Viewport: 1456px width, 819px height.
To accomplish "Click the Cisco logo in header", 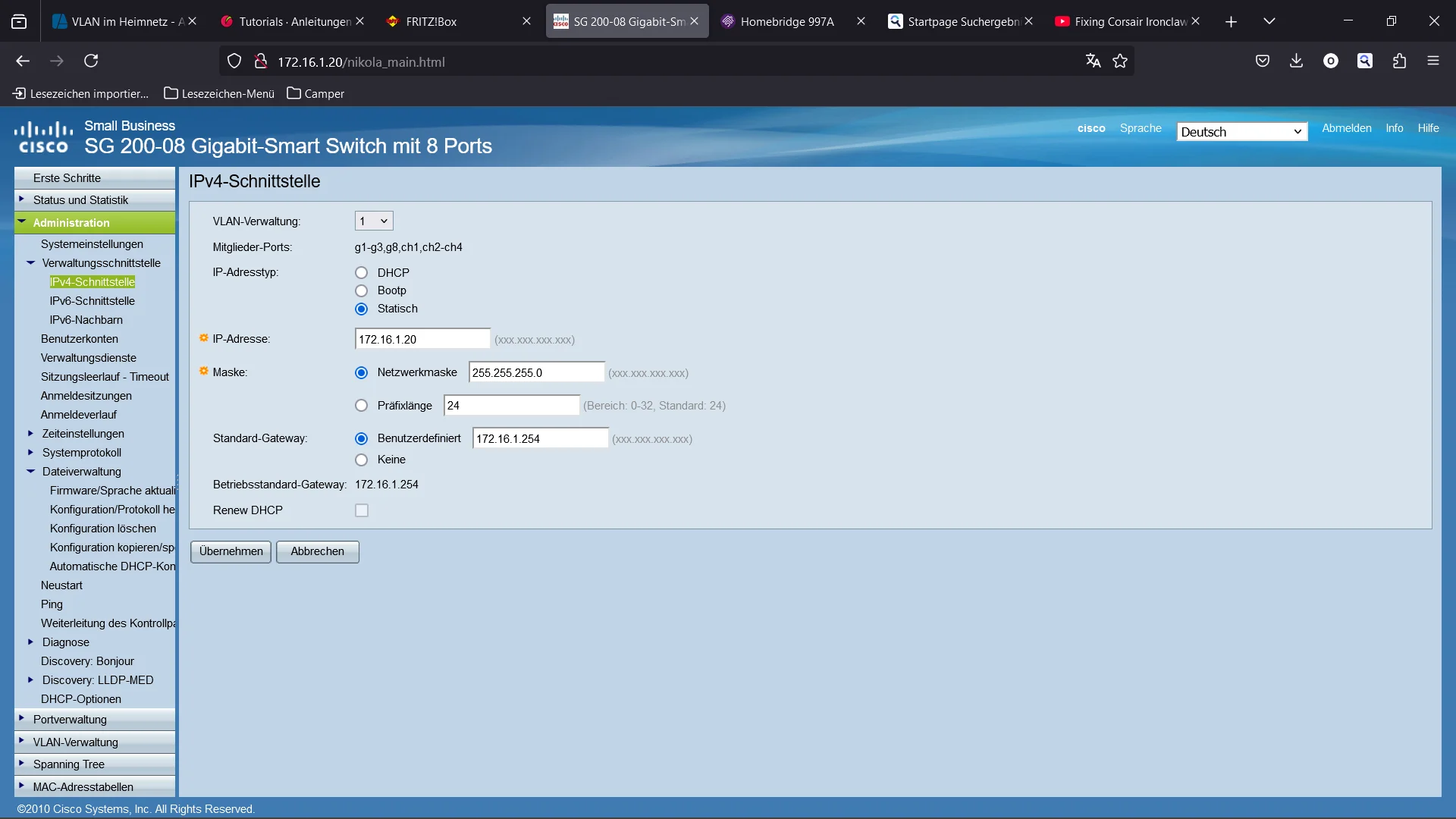I will point(43,137).
